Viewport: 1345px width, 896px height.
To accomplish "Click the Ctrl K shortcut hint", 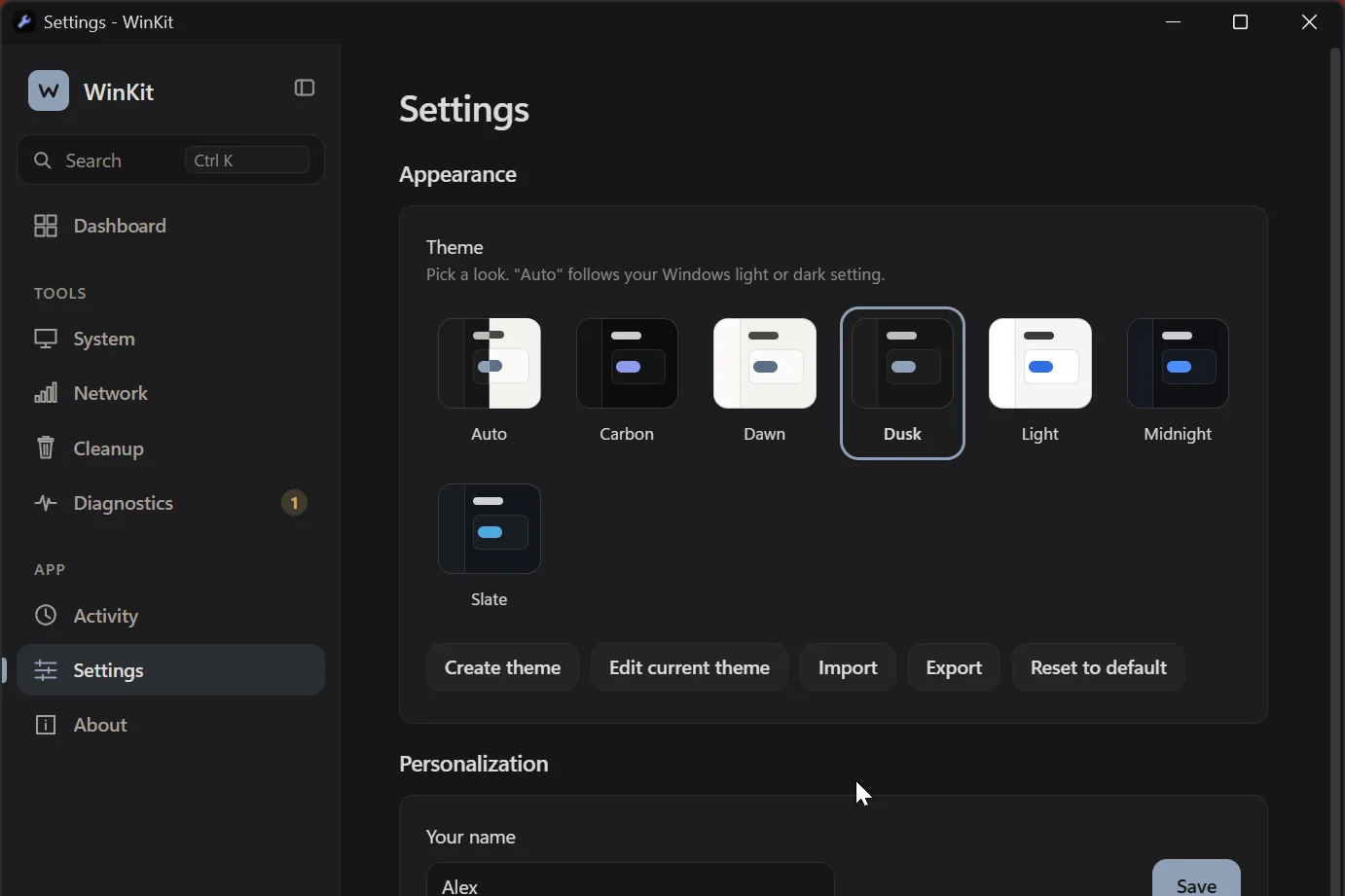I will 247,161.
